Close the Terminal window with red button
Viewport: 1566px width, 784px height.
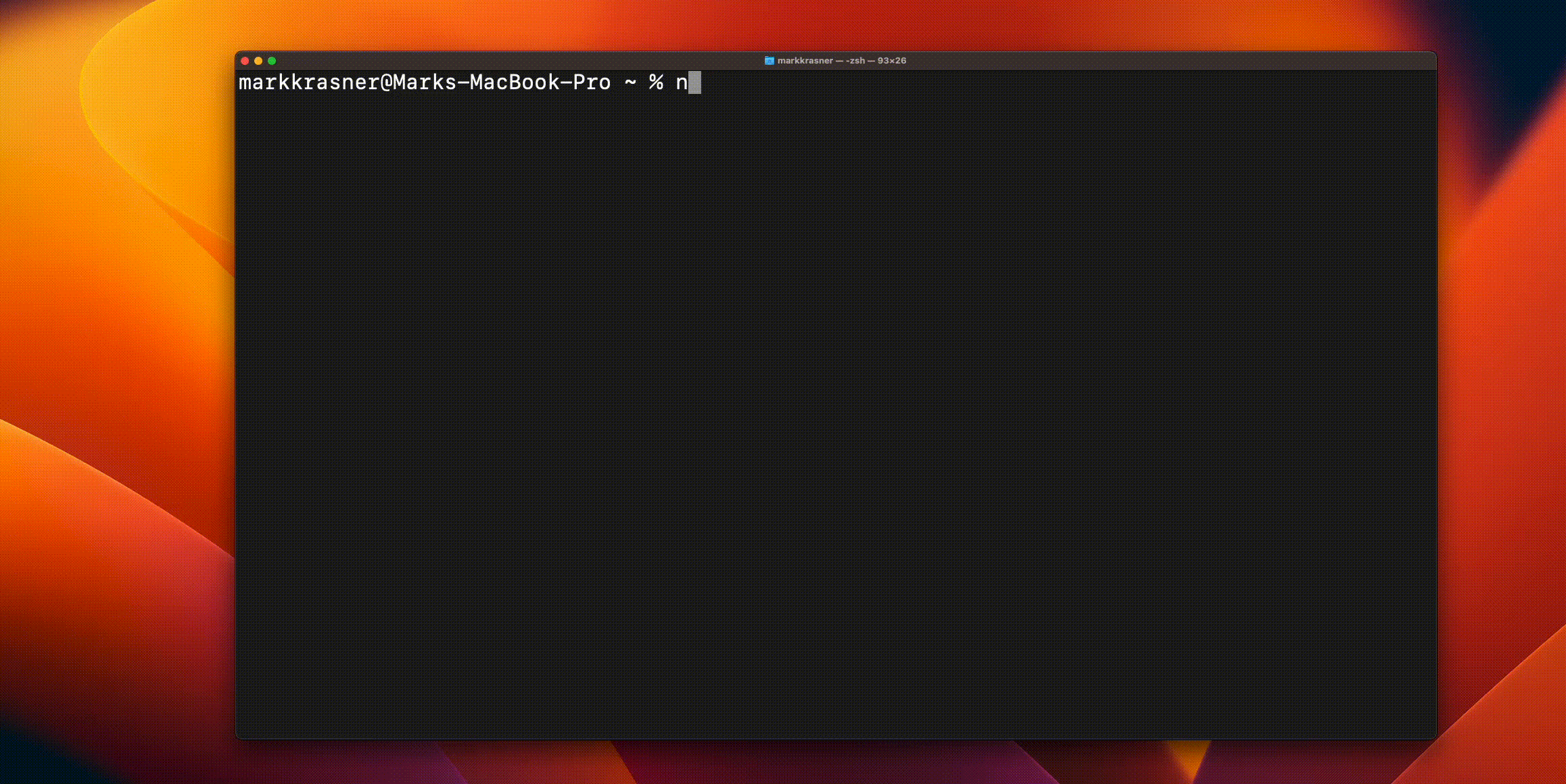[245, 61]
